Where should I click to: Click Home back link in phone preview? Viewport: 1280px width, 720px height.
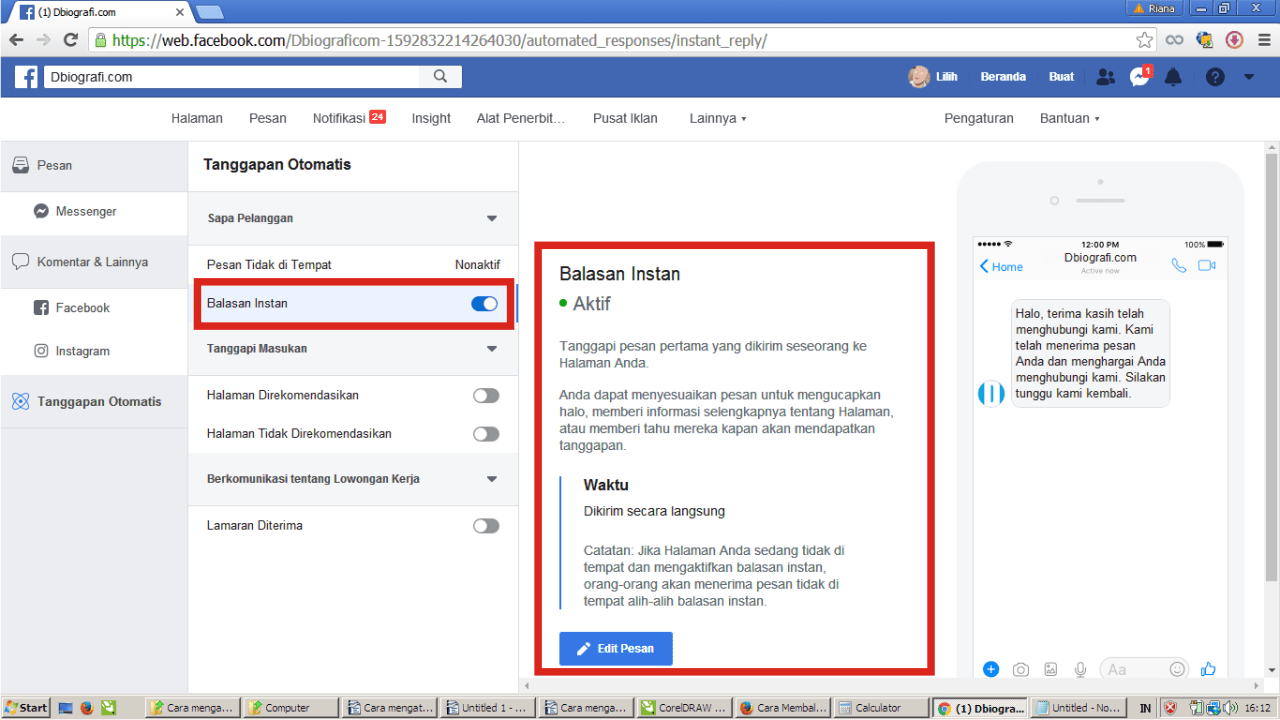click(1001, 266)
